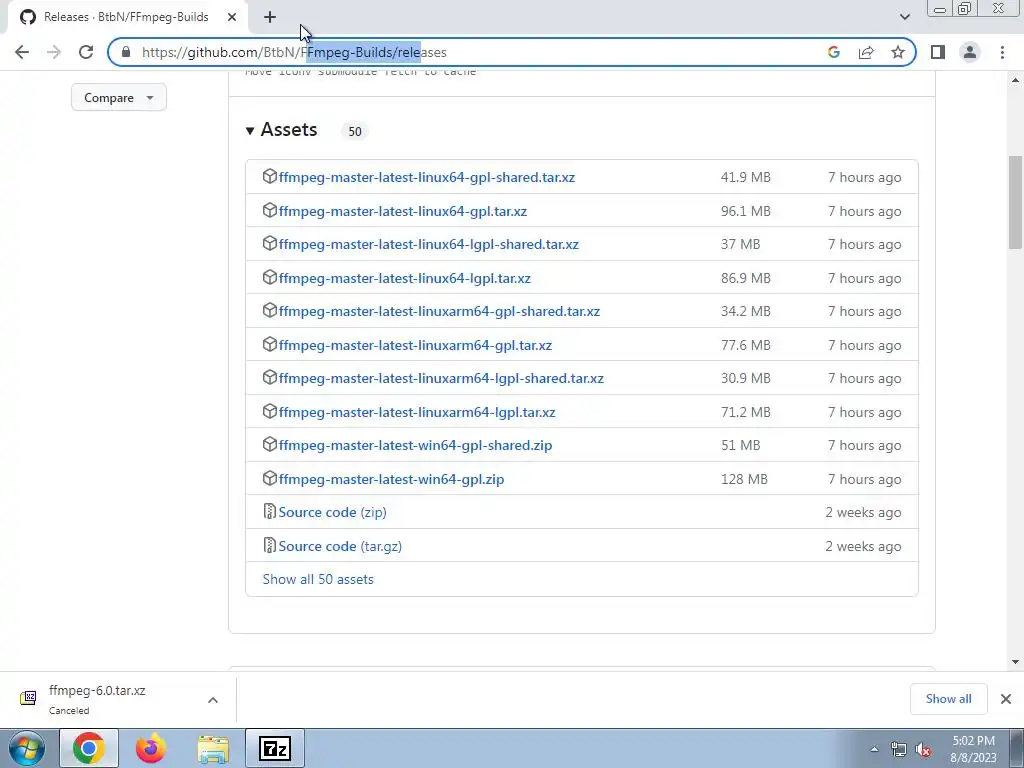Close the downloads bar
The image size is (1024, 768).
click(x=1006, y=699)
